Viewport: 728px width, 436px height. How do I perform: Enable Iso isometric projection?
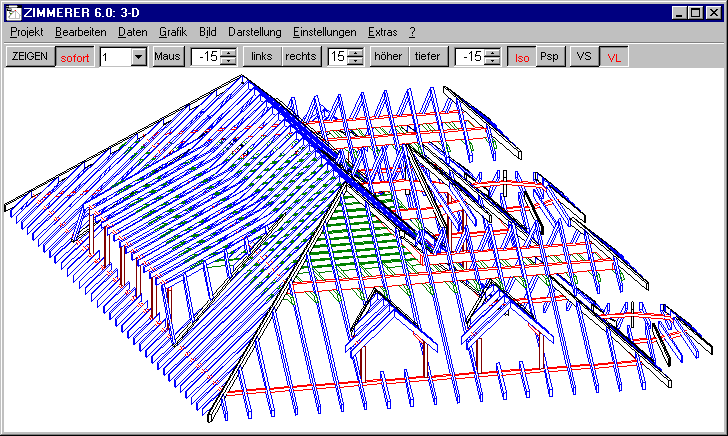click(x=520, y=57)
